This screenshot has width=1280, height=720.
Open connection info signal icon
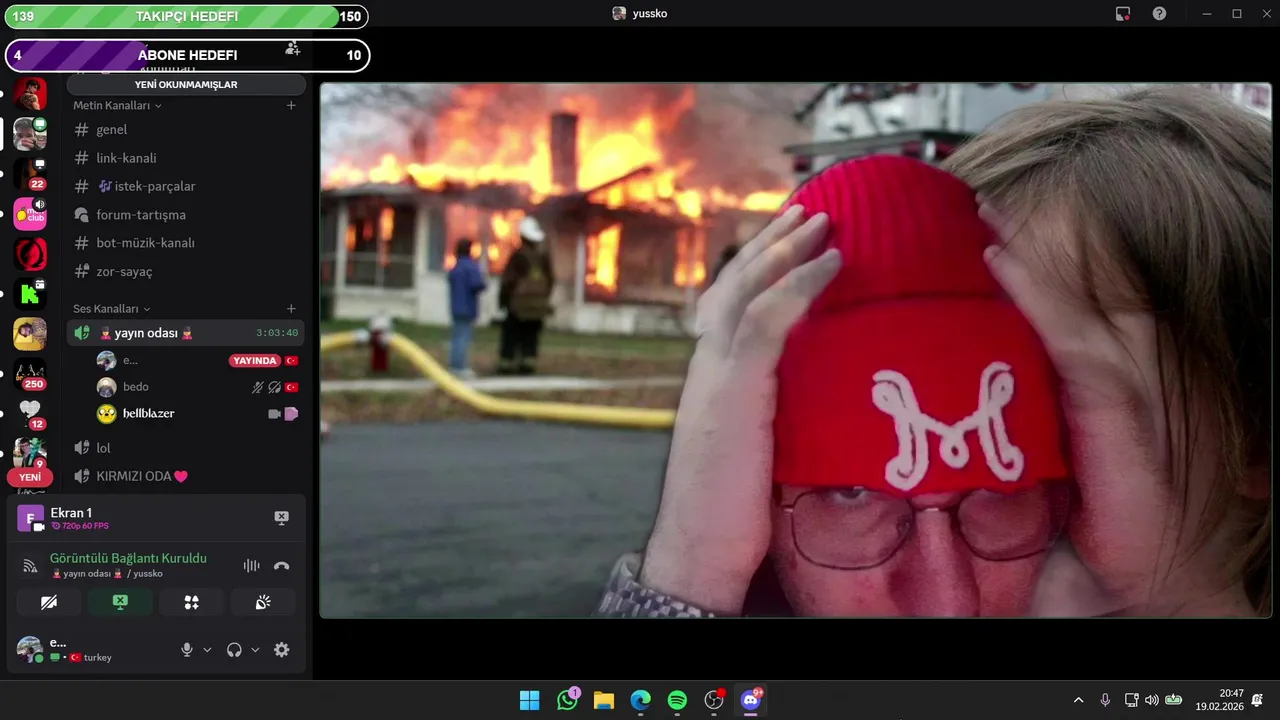(x=31, y=566)
